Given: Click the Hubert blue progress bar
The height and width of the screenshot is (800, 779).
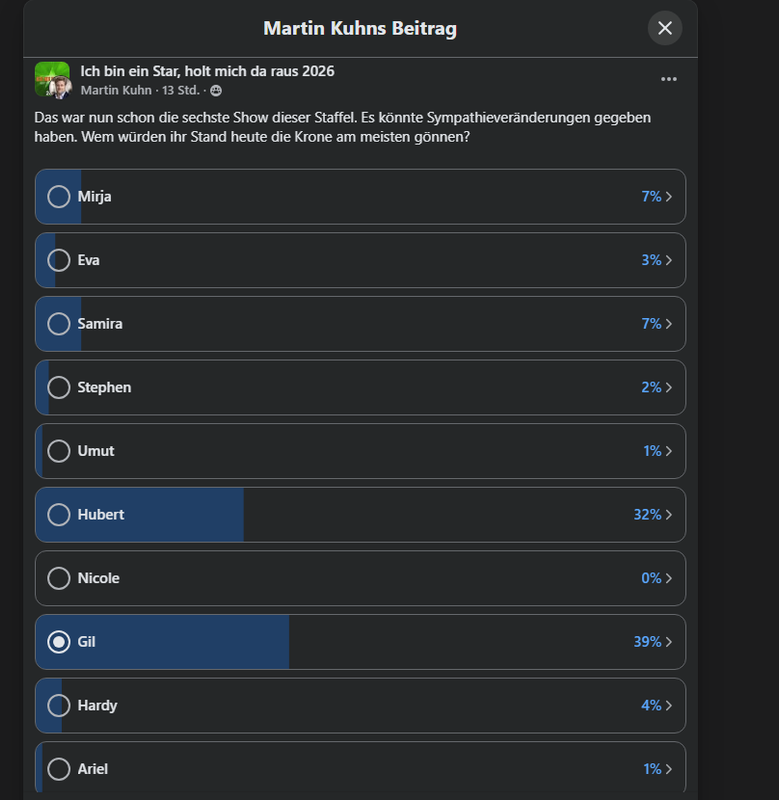Looking at the screenshot, I should (180, 515).
